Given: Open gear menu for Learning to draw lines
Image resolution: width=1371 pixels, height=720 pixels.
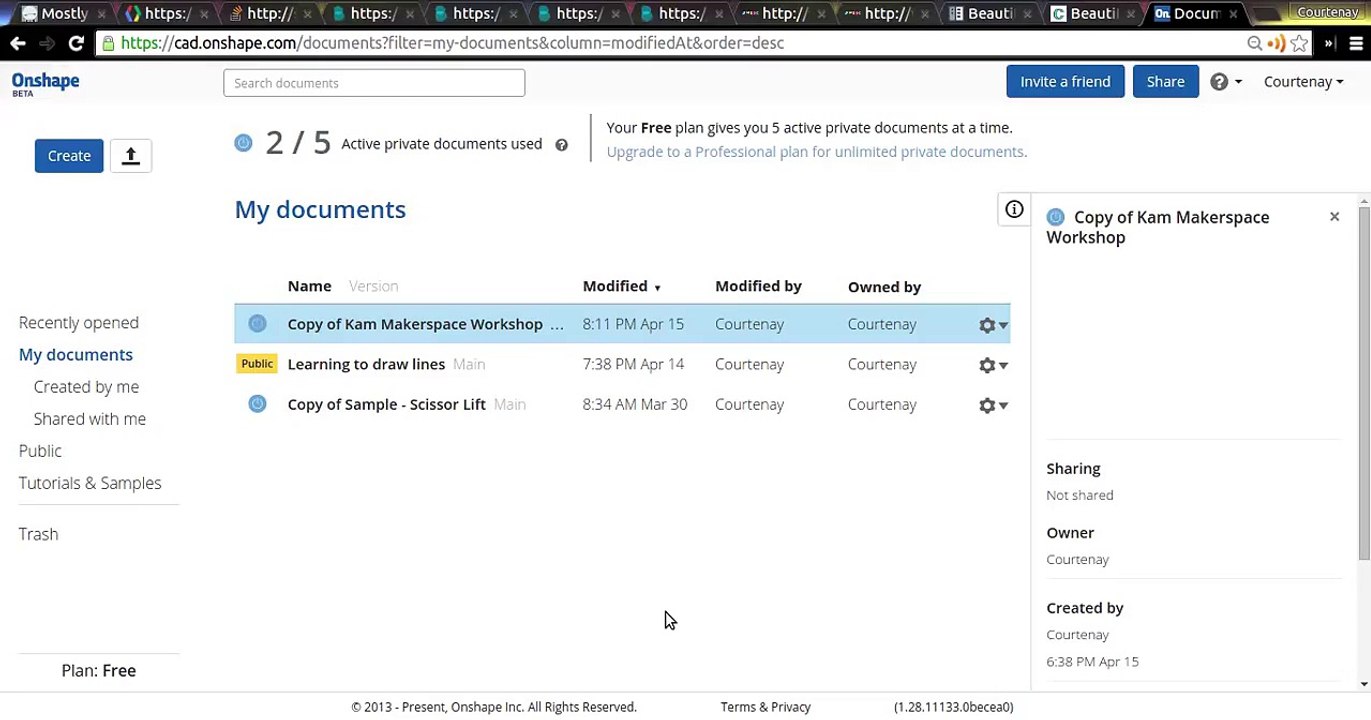Looking at the screenshot, I should coord(993,365).
